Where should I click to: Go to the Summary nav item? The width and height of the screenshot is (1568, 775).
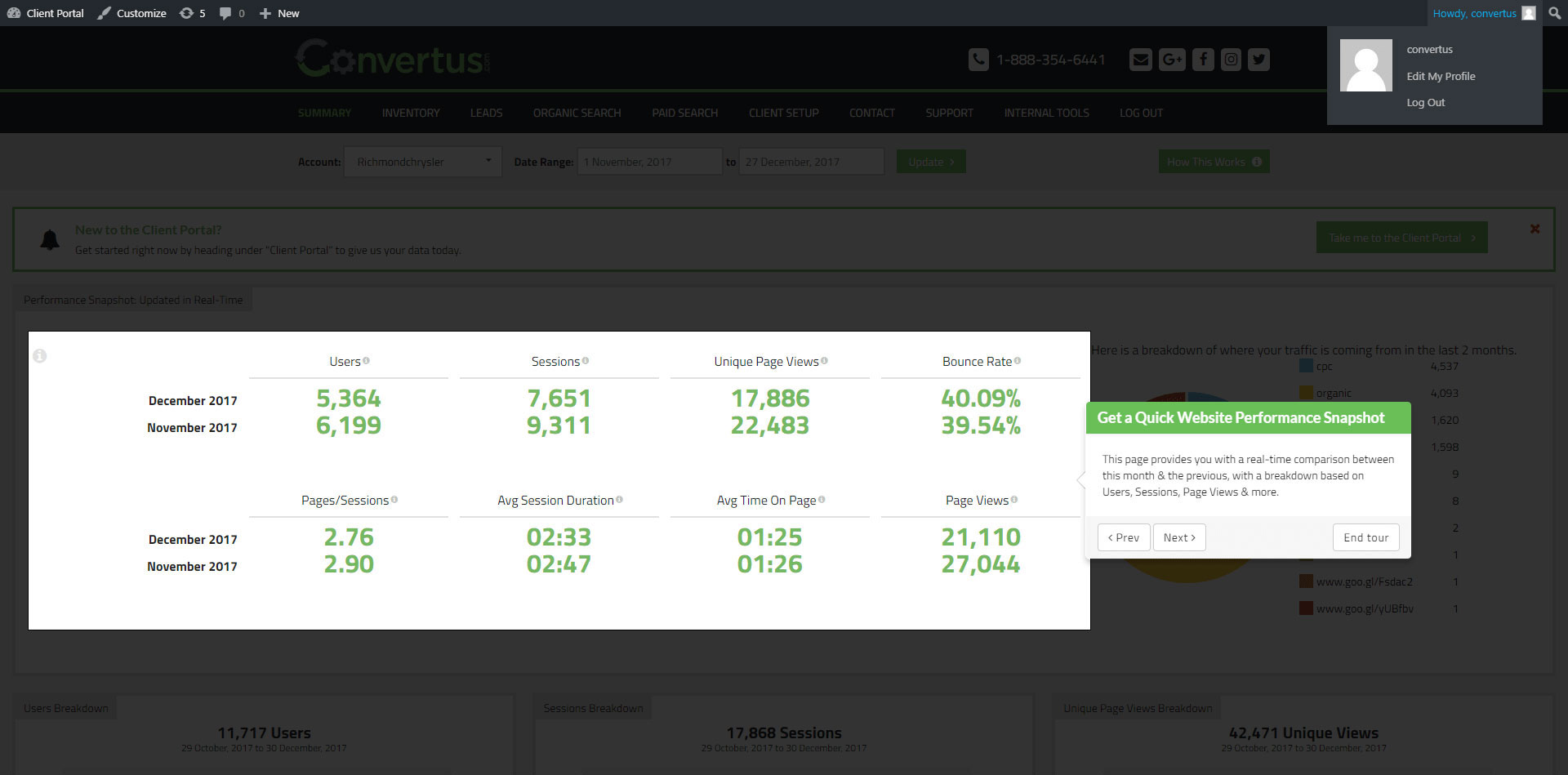coord(324,113)
